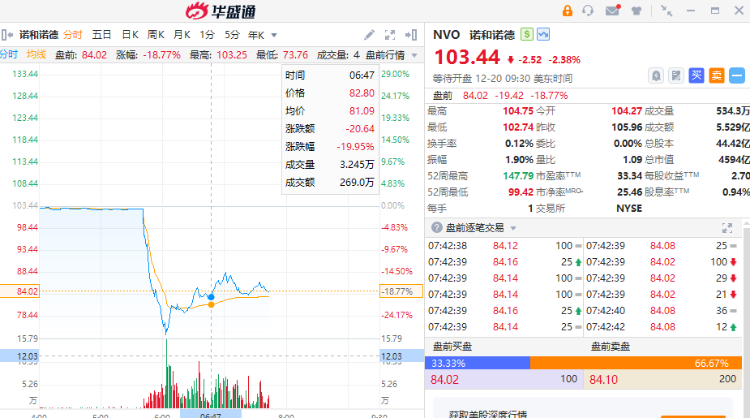The width and height of the screenshot is (750, 418).
Task: Open customer service headset icon
Action: pyautogui.click(x=590, y=11)
